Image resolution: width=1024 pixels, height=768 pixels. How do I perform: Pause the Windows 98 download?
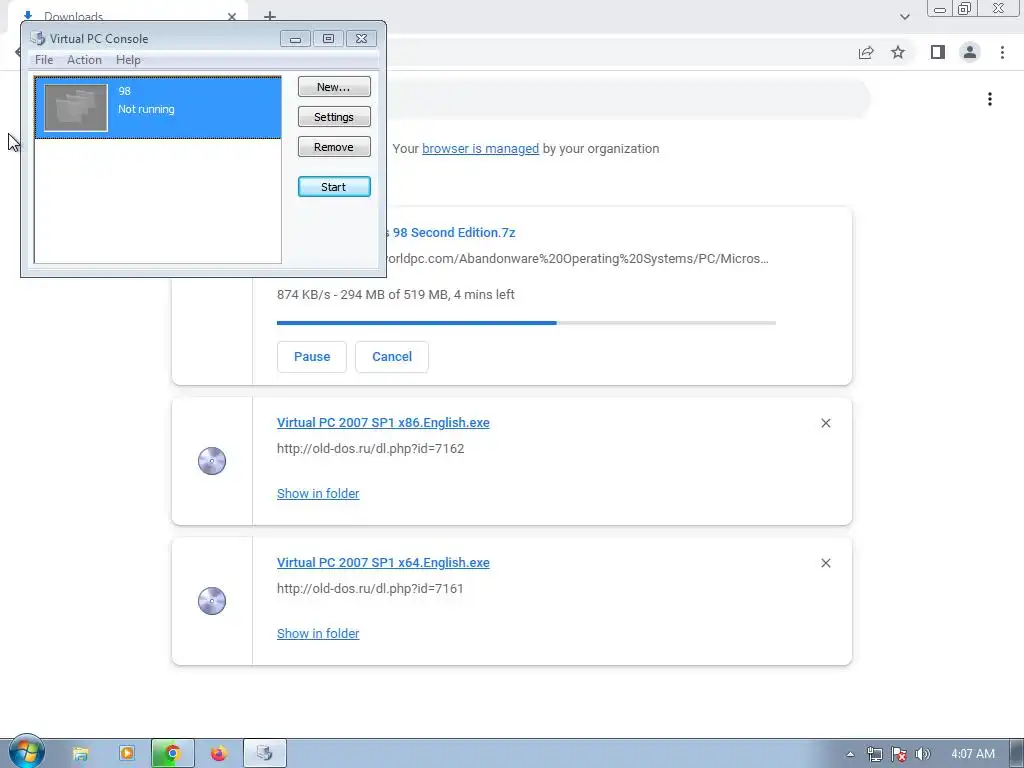(312, 357)
